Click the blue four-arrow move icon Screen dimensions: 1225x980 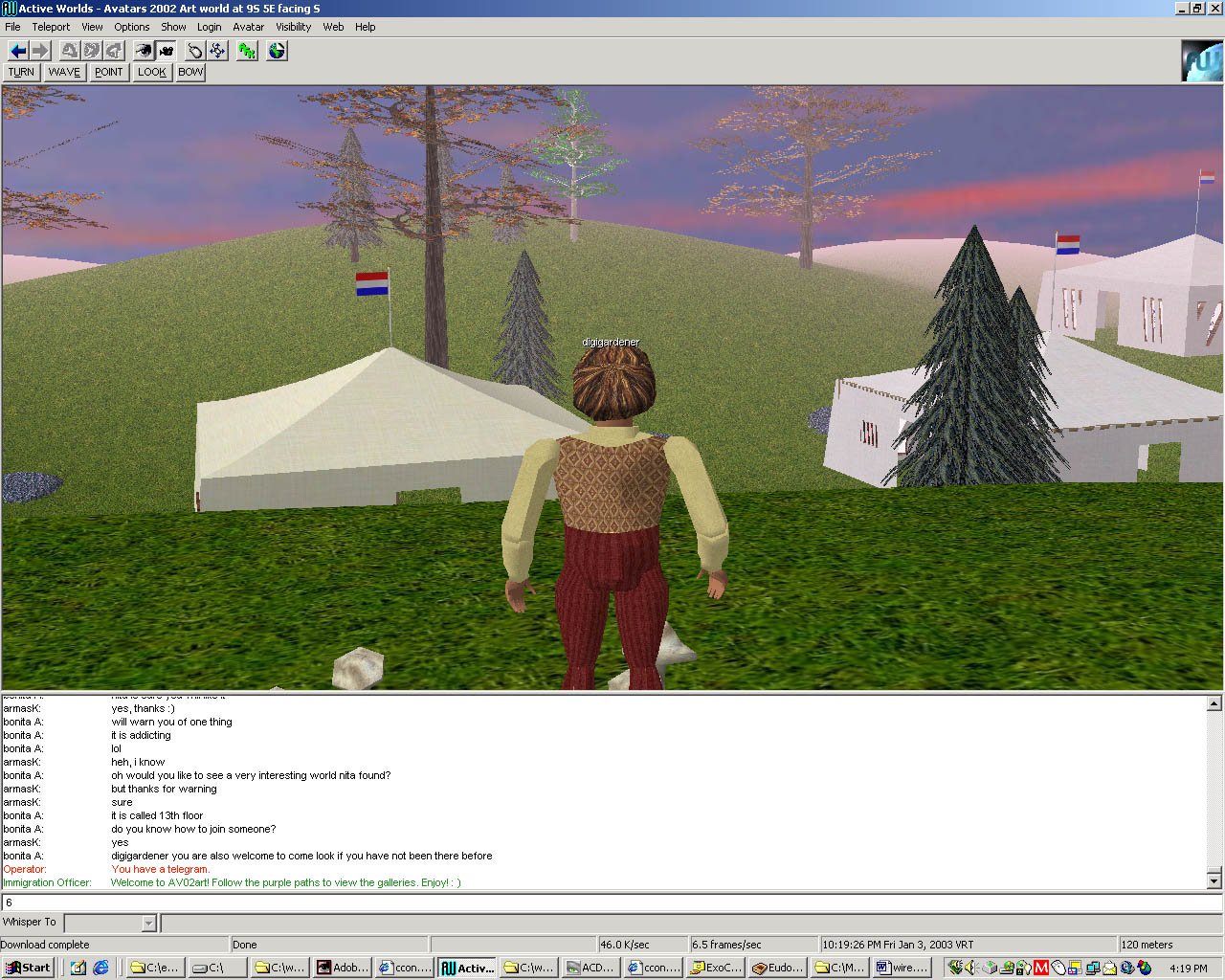217,51
